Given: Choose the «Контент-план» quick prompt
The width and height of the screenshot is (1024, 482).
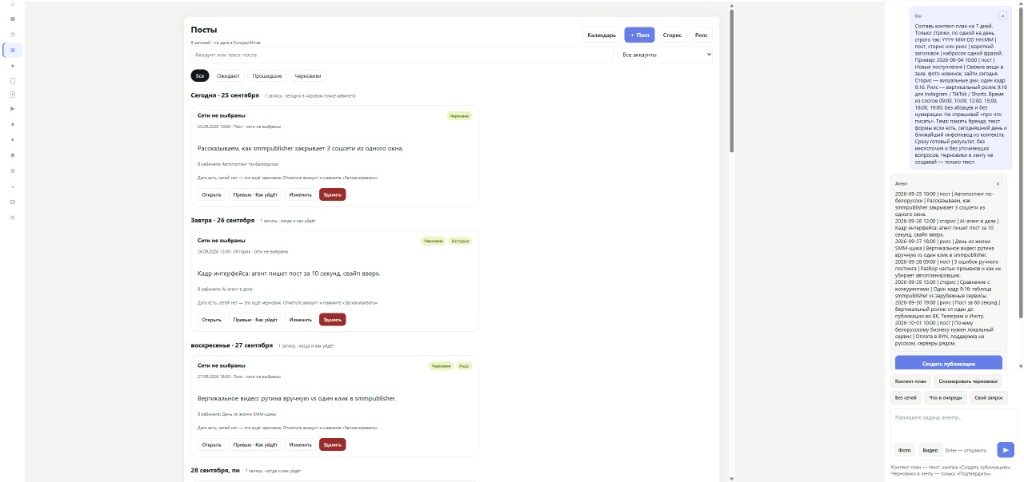Looking at the screenshot, I should [x=910, y=381].
